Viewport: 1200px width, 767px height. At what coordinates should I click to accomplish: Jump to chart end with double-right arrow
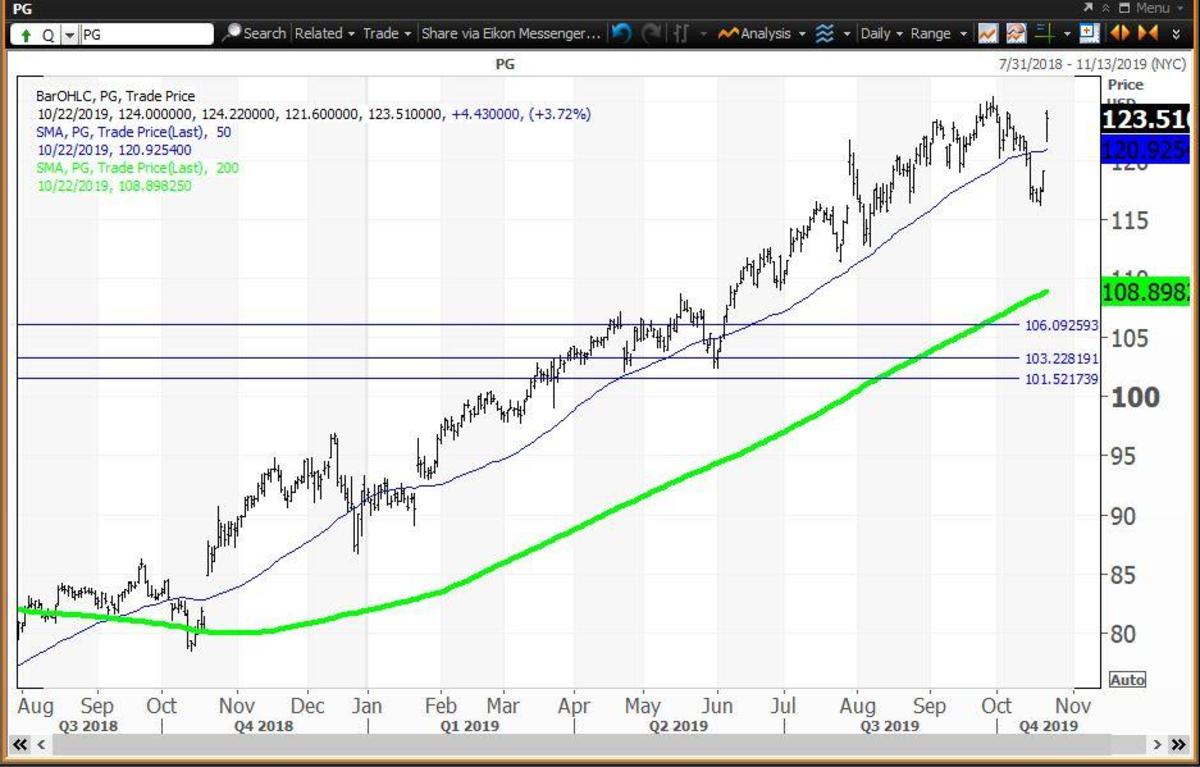pyautogui.click(x=1179, y=745)
